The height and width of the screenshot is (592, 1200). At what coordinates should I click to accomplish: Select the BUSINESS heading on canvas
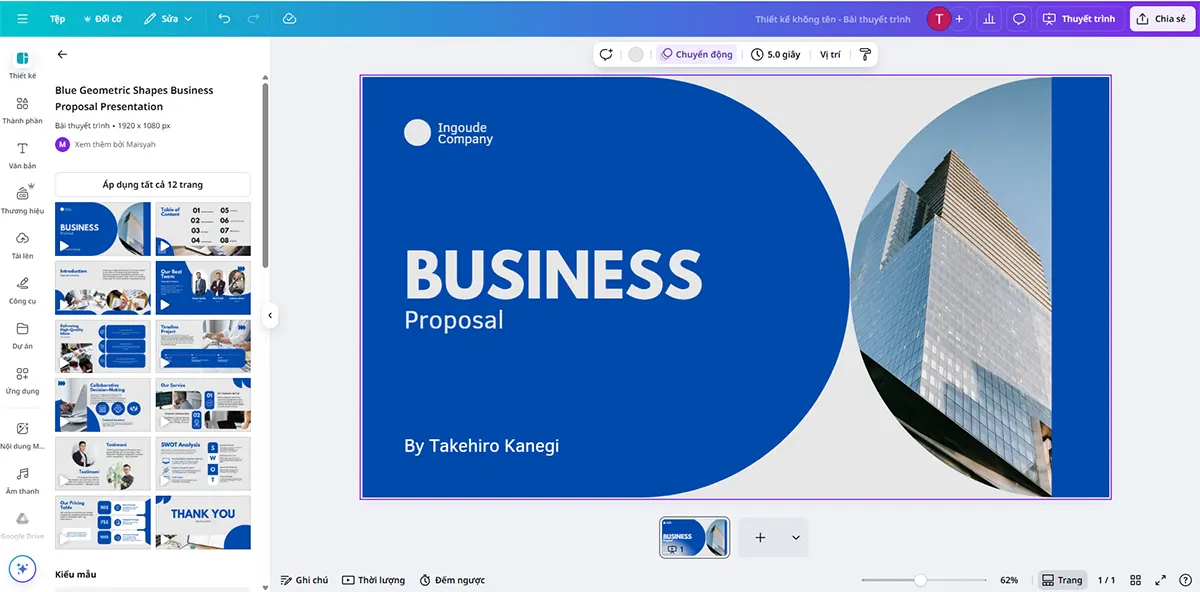[553, 273]
